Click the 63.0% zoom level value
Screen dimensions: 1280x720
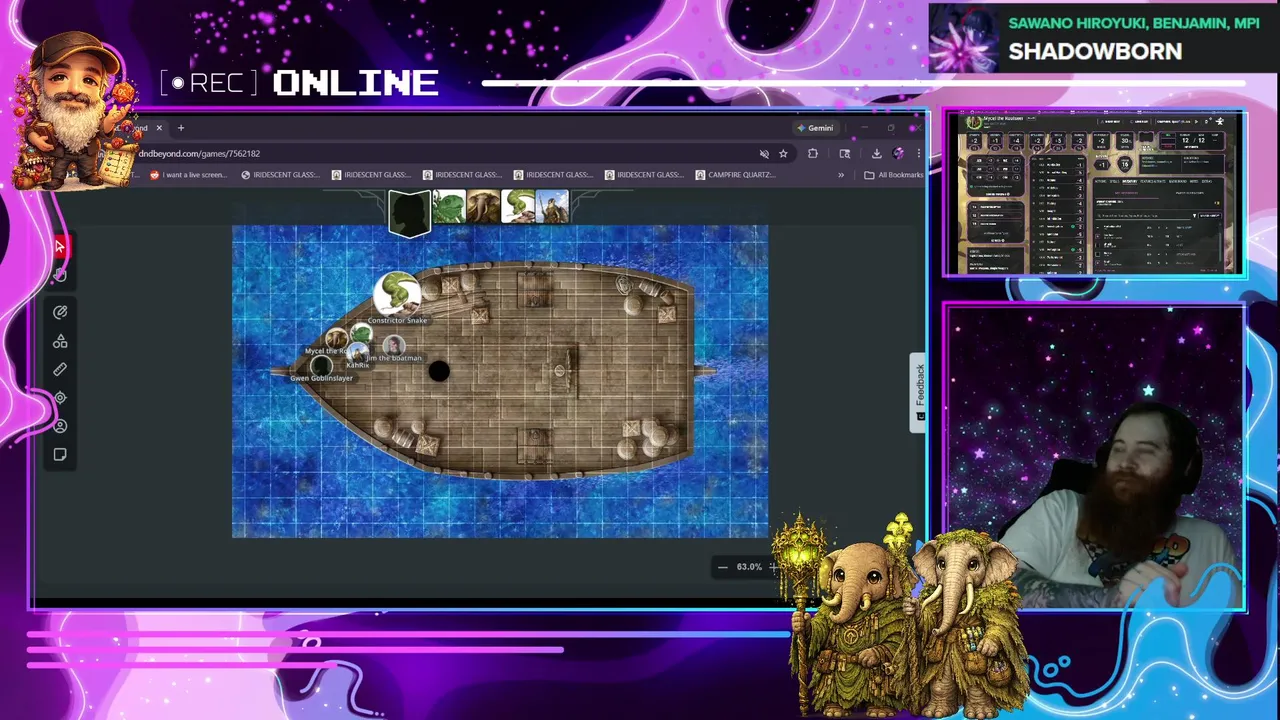tap(749, 567)
